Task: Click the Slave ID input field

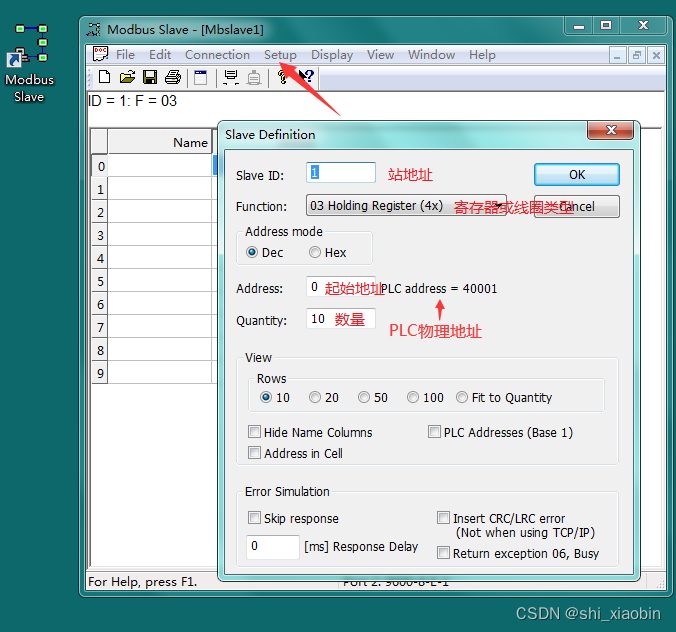Action: tap(341, 172)
